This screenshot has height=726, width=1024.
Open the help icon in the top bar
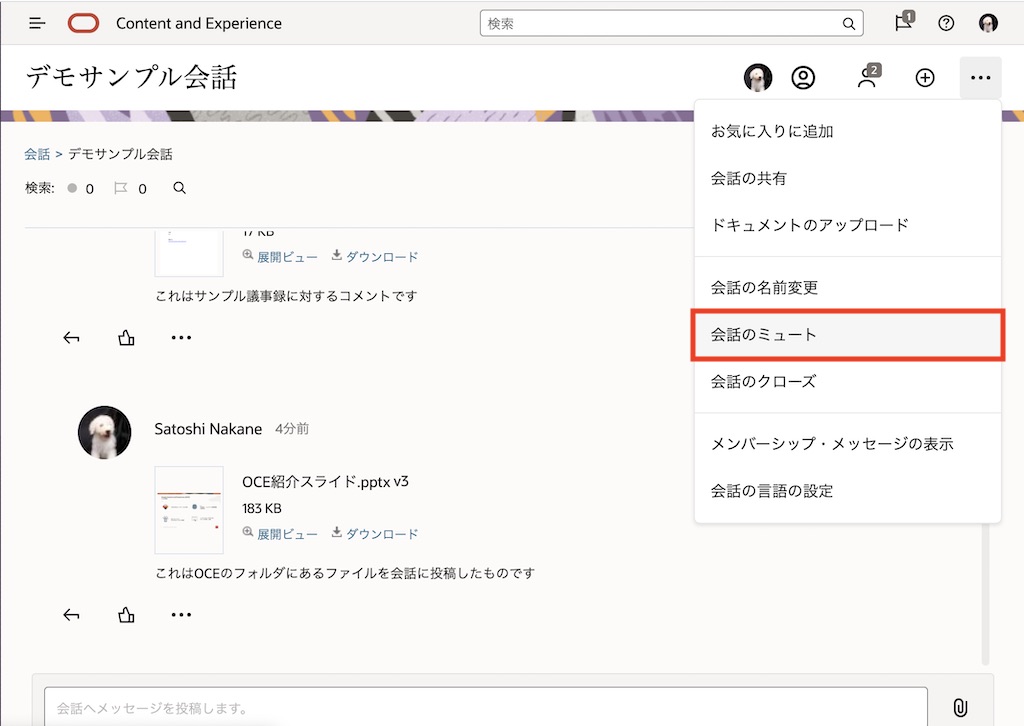click(x=946, y=22)
